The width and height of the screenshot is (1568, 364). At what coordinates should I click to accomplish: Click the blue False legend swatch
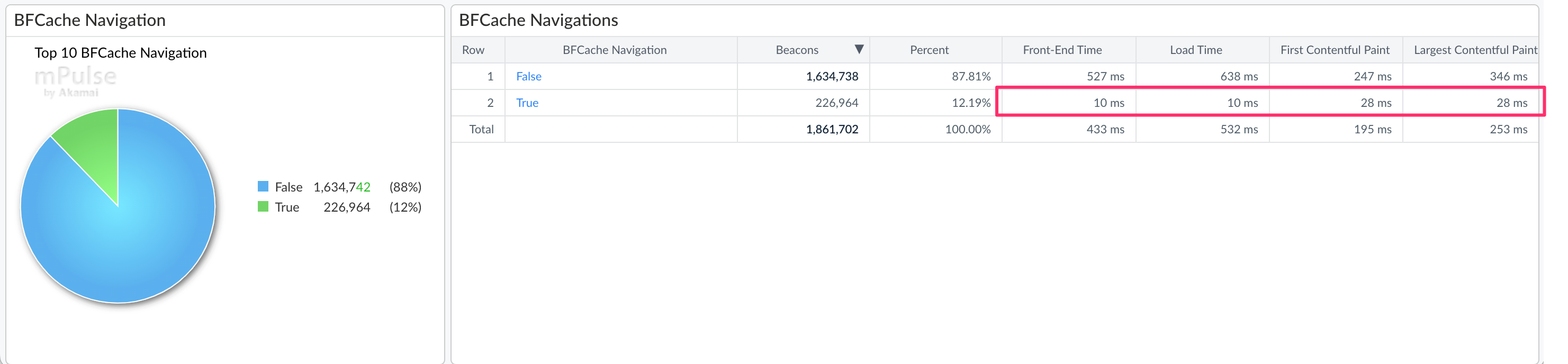tap(263, 186)
